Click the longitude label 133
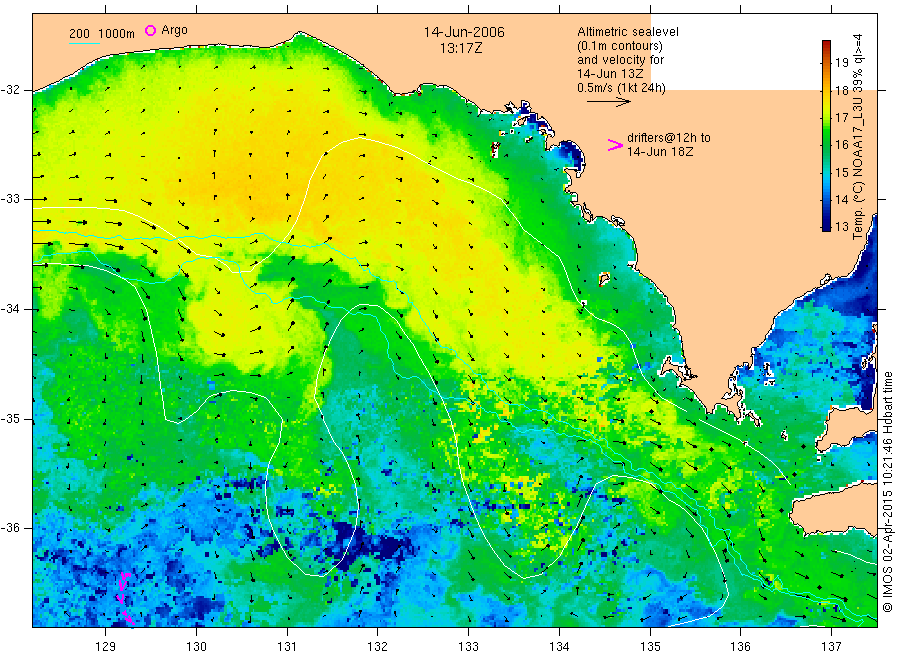This screenshot has height=660, width=900. (x=468, y=647)
